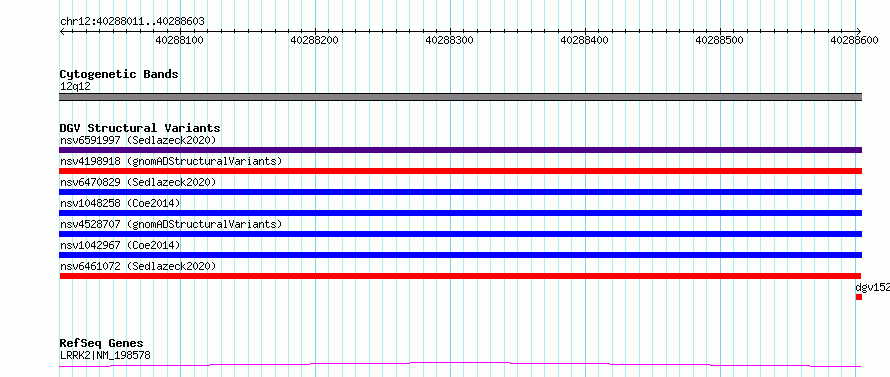This screenshot has width=890, height=377.
Task: Click the 40288400 ruler position label
Action: click(x=585, y=40)
